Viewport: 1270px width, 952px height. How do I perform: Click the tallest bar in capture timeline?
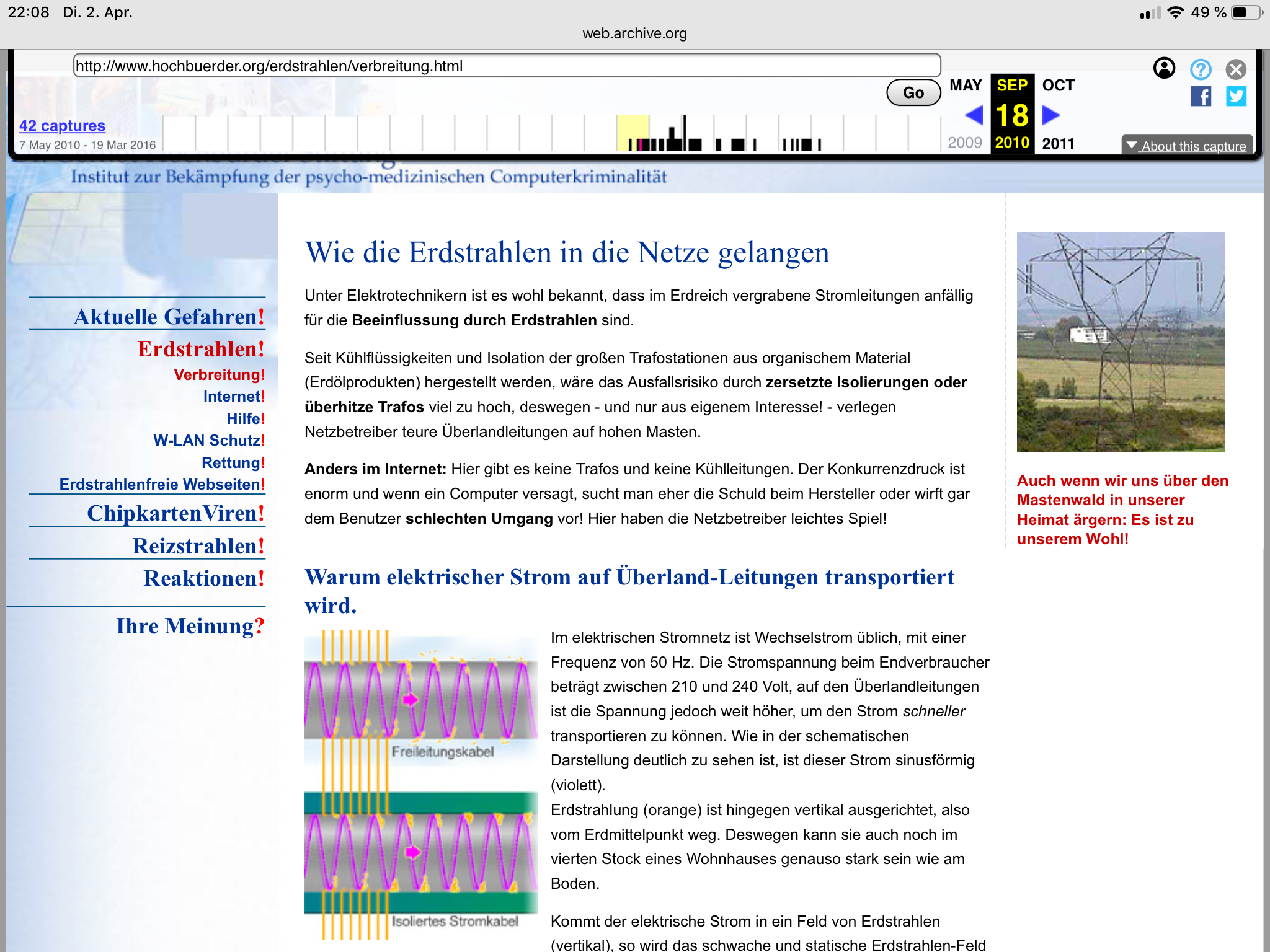(x=685, y=131)
